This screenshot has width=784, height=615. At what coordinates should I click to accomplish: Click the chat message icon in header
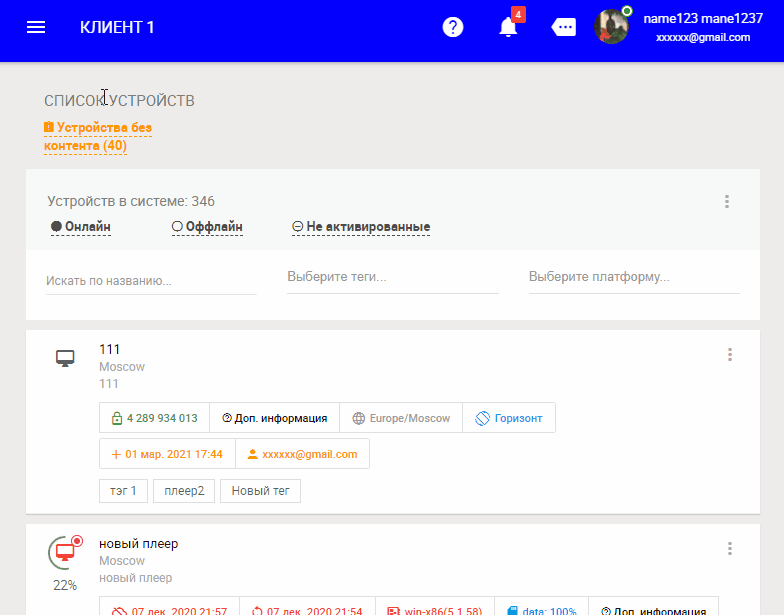pos(564,27)
